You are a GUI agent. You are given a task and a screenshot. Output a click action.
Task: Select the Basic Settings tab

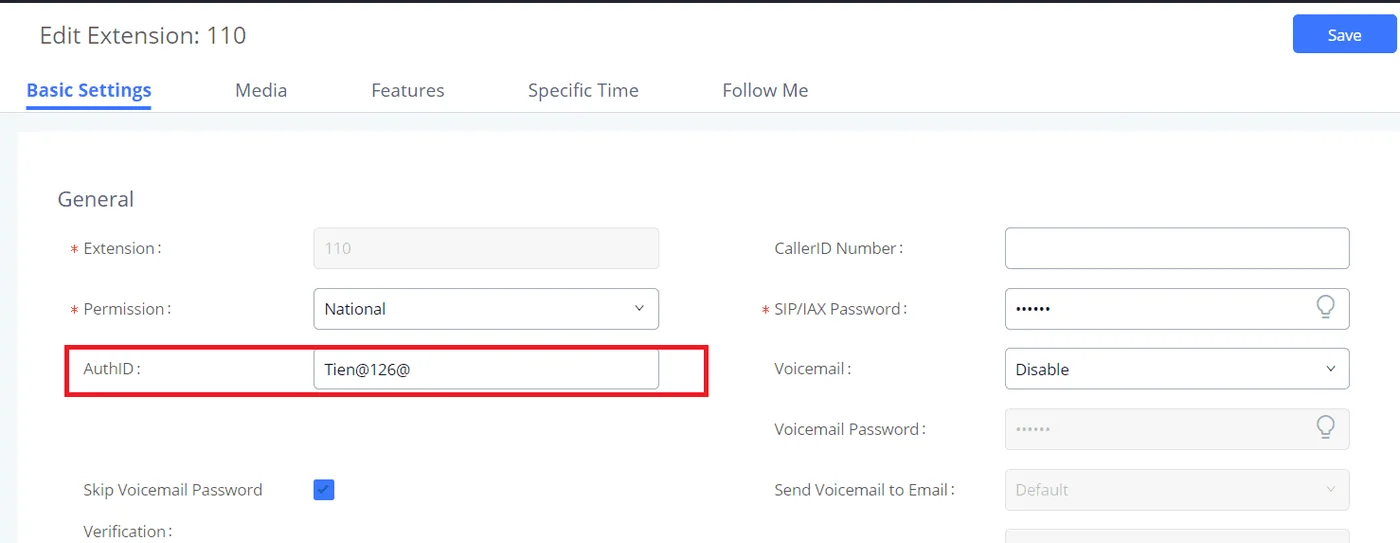(89, 90)
